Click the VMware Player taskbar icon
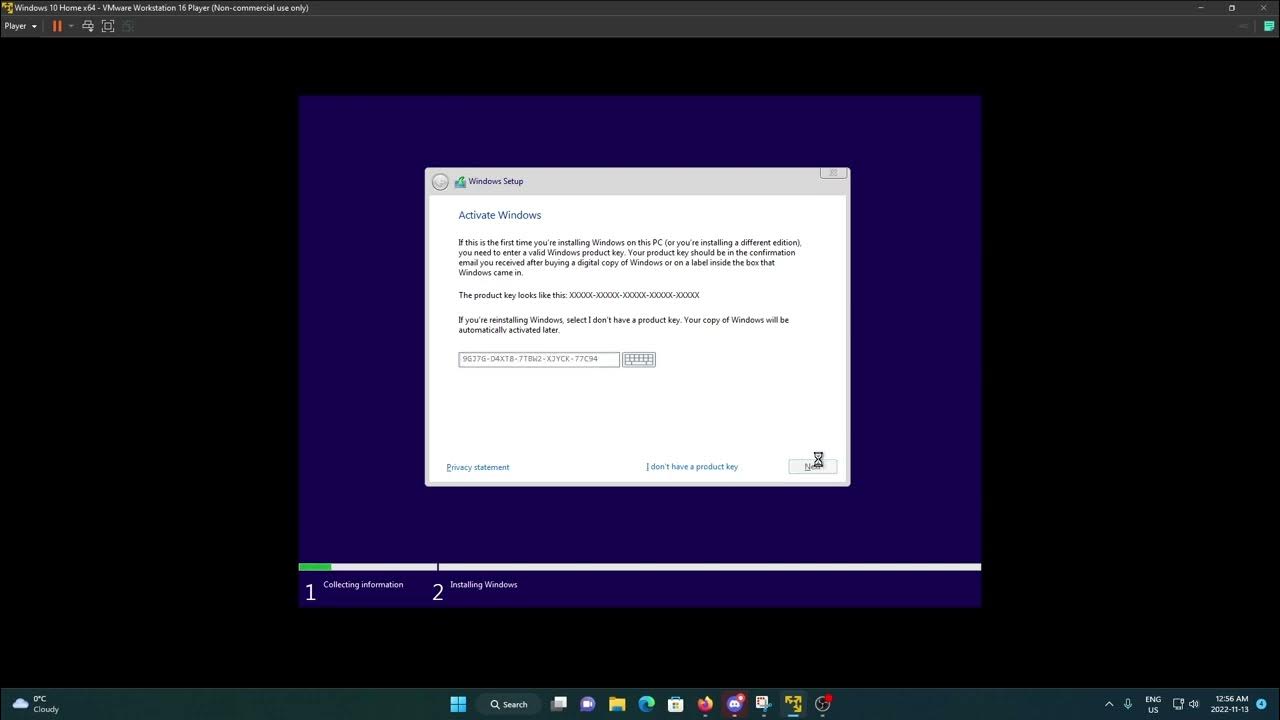 (x=793, y=704)
